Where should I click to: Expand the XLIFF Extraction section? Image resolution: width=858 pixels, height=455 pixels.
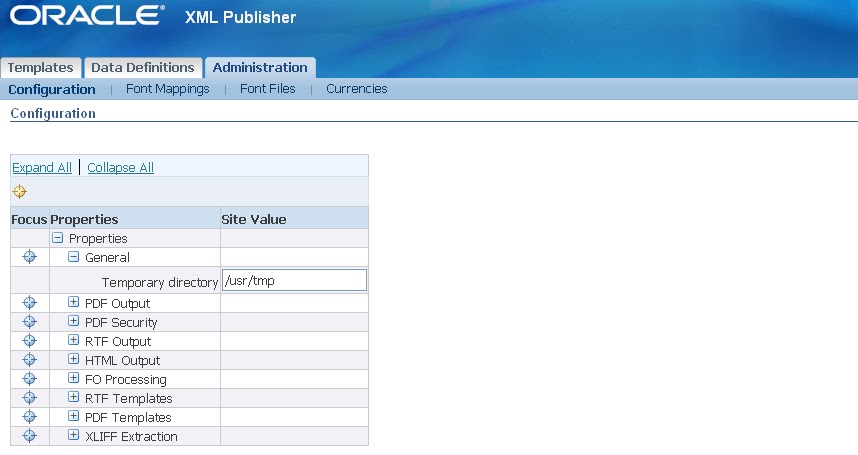click(73, 435)
